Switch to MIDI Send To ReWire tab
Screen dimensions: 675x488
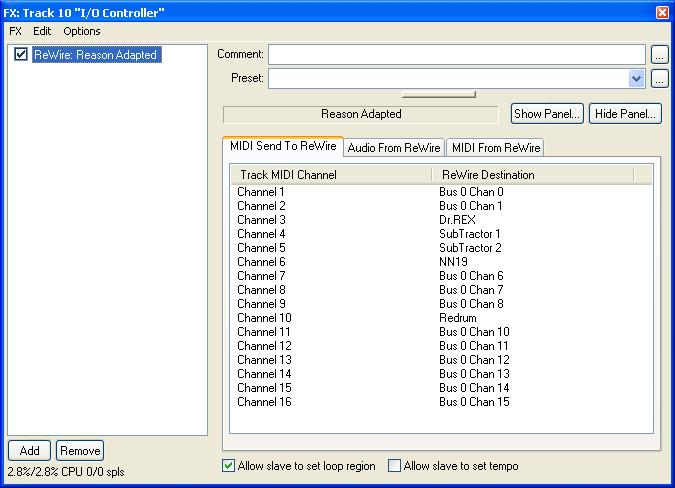(x=283, y=146)
